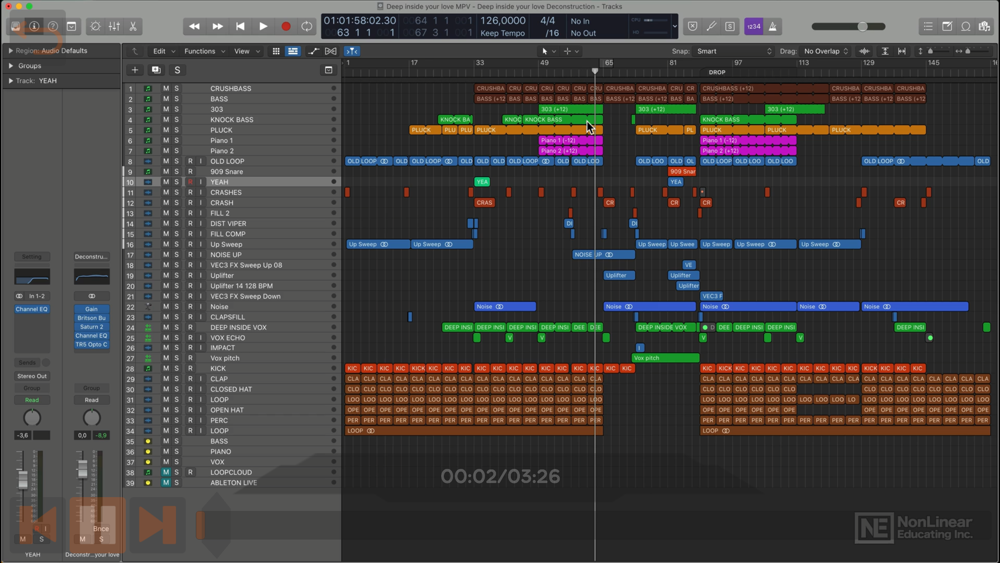This screenshot has height=563, width=1000.
Task: Open the Mixer from control bar
Action: point(114,26)
